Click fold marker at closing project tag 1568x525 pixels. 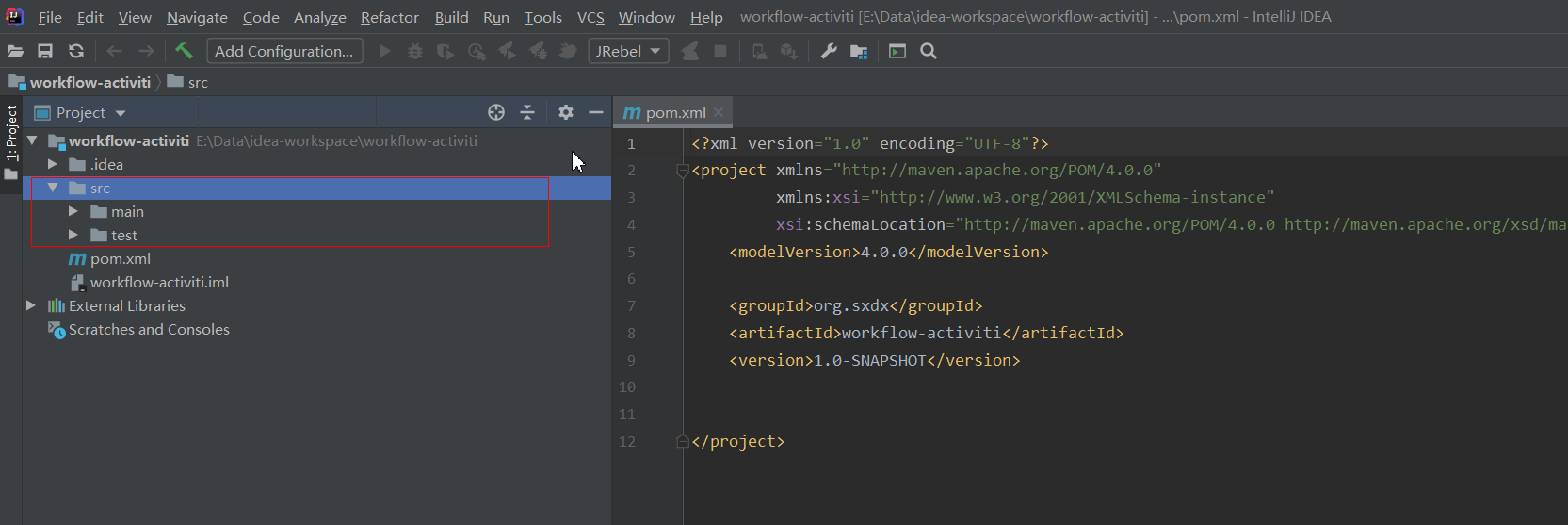(682, 441)
